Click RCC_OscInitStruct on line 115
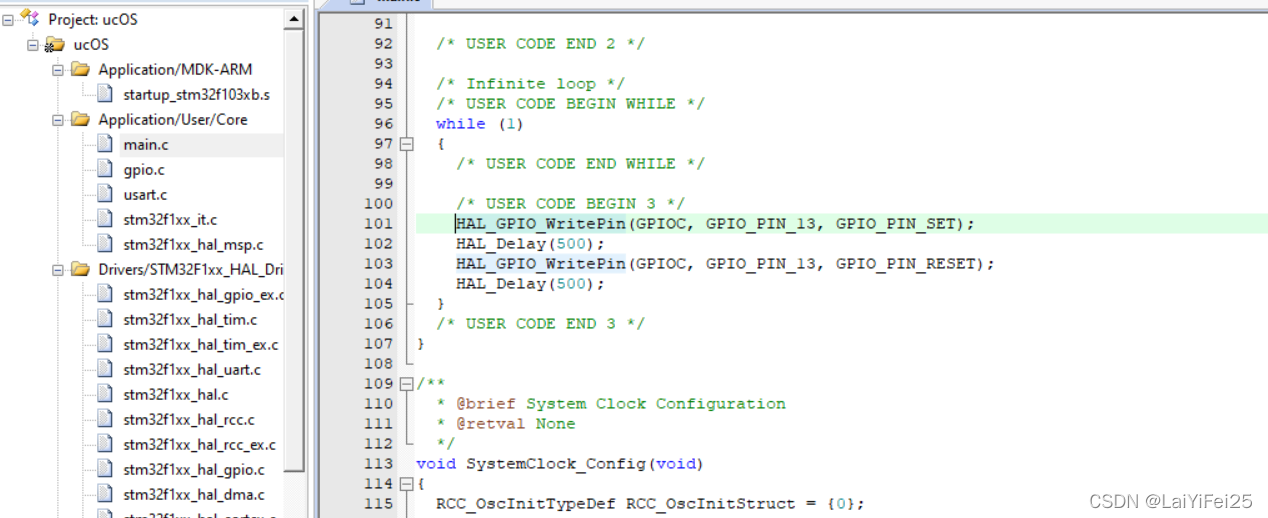 [711, 504]
